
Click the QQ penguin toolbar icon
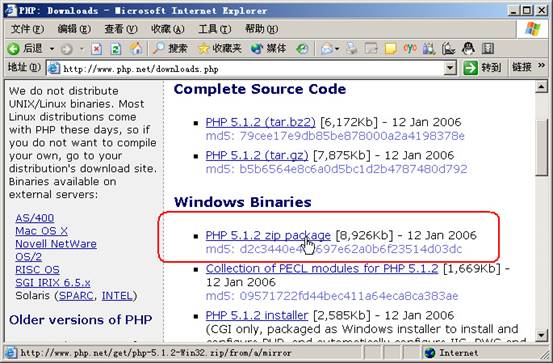(468, 48)
